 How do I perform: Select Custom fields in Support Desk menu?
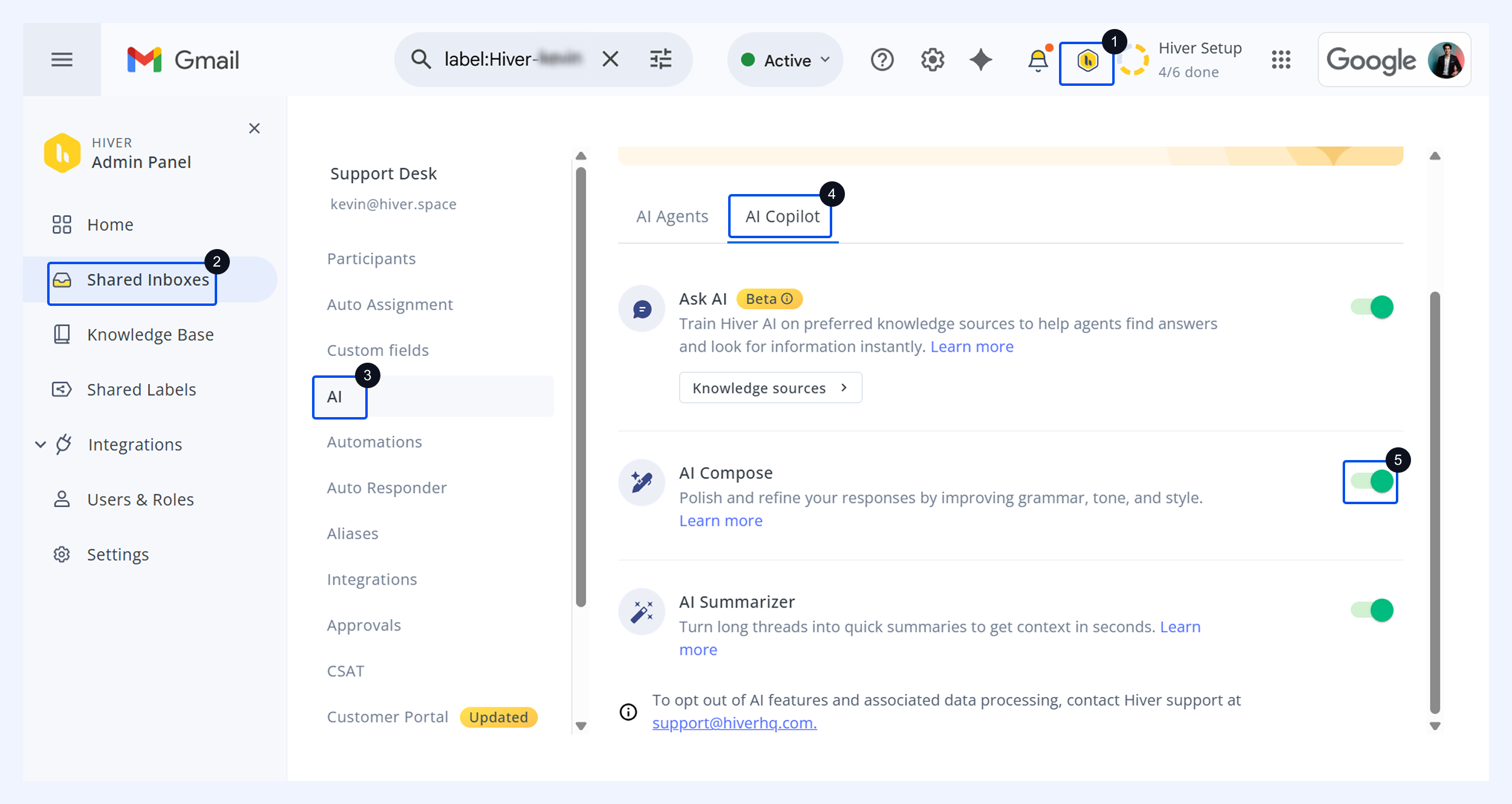377,351
